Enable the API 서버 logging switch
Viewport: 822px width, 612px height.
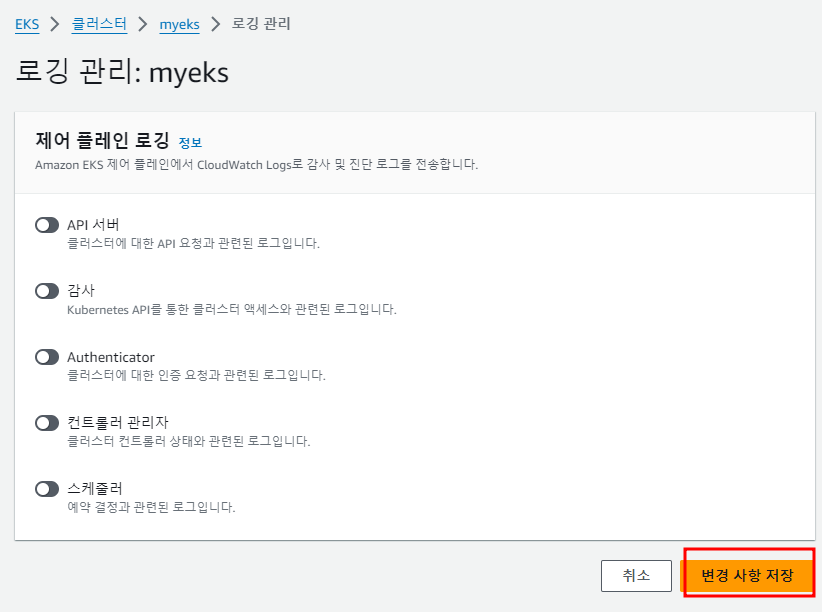(x=47, y=225)
